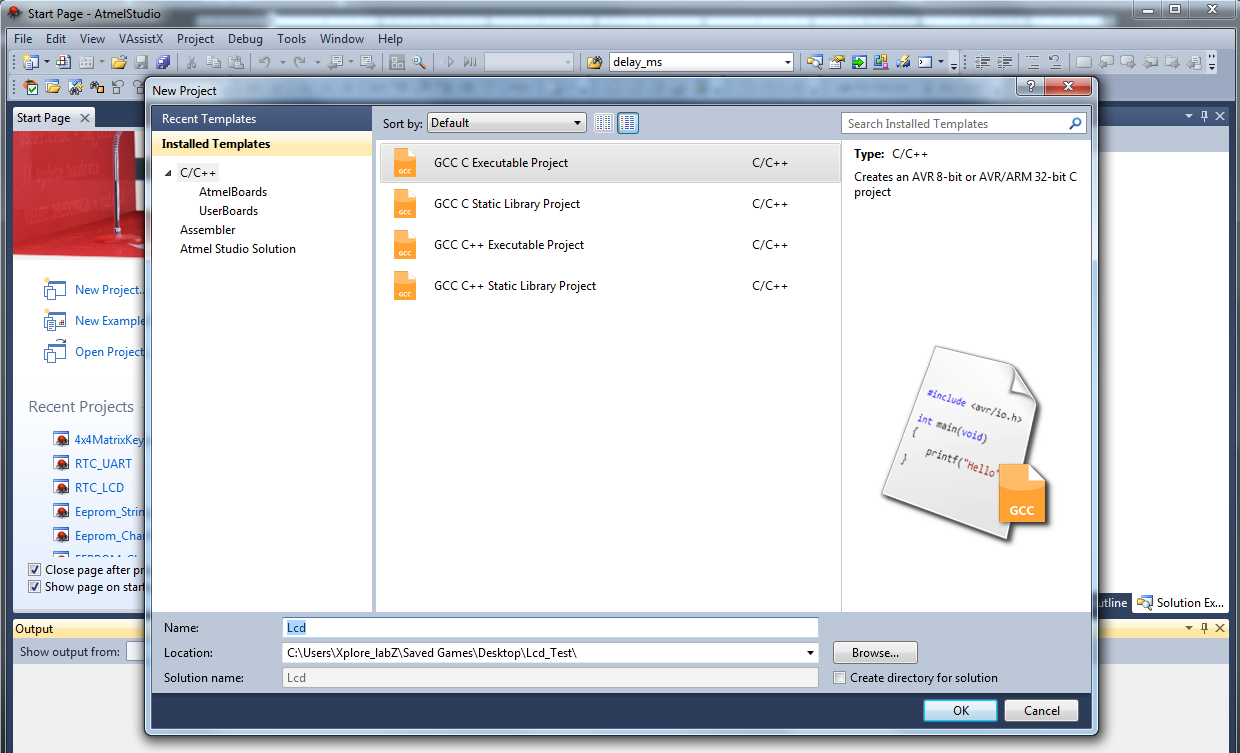Image resolution: width=1240 pixels, height=753 pixels.
Task: Click the Solution Explorer toolbar icon
Action: [x=814, y=62]
